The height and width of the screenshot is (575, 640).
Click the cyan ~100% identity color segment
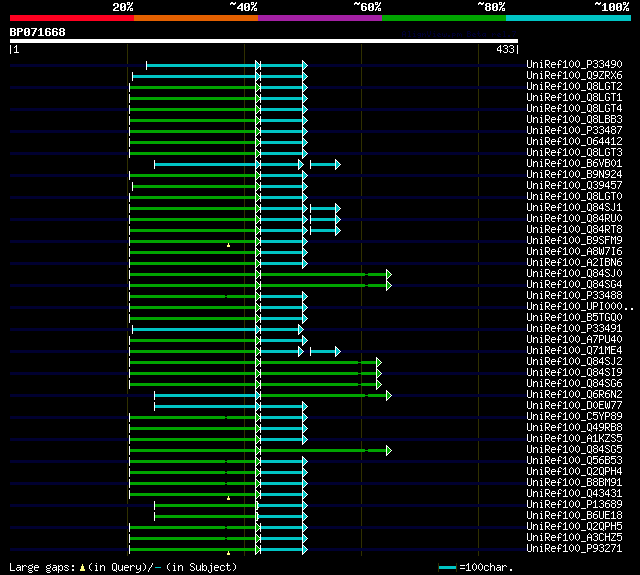[569, 18]
